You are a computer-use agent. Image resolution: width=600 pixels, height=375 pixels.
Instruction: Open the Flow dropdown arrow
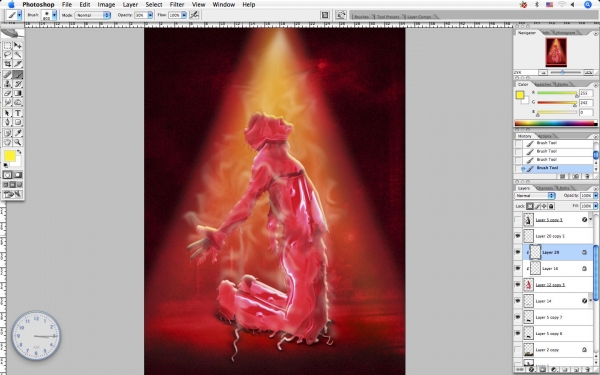(184, 15)
